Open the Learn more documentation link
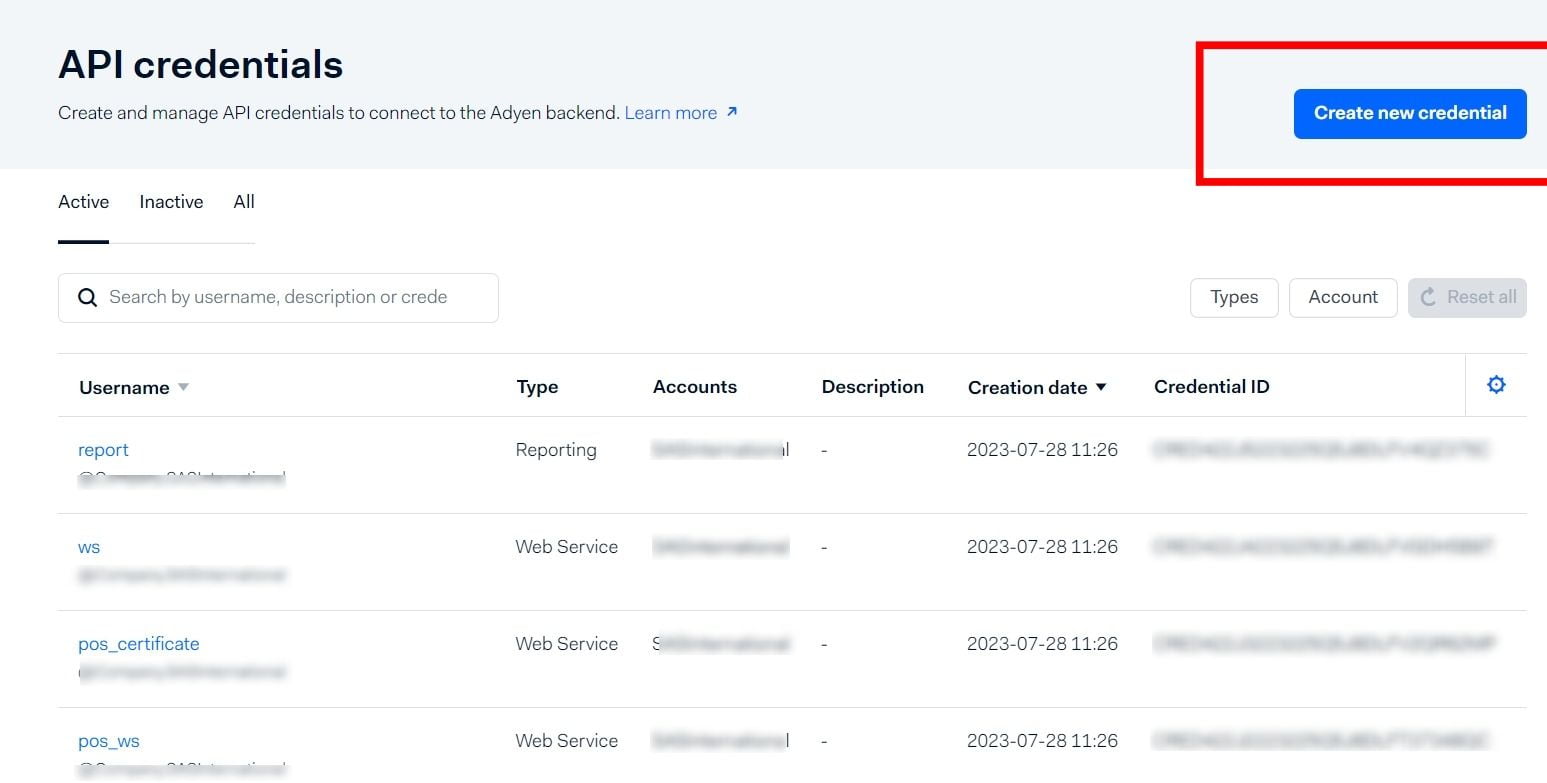 pos(671,112)
